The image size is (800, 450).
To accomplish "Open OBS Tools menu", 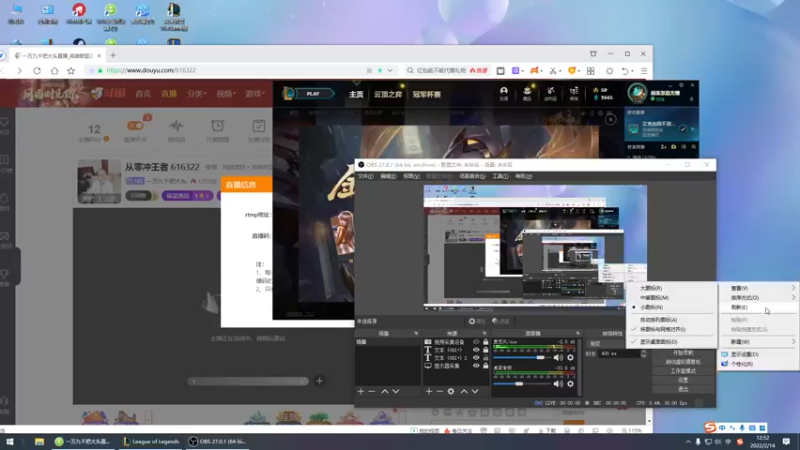I will click(x=500, y=176).
